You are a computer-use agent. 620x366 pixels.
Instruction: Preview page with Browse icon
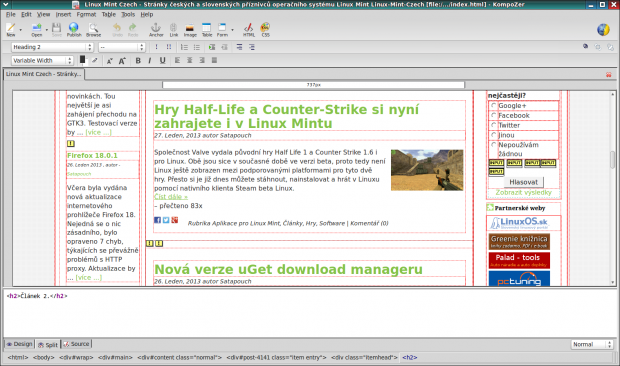coord(93,30)
